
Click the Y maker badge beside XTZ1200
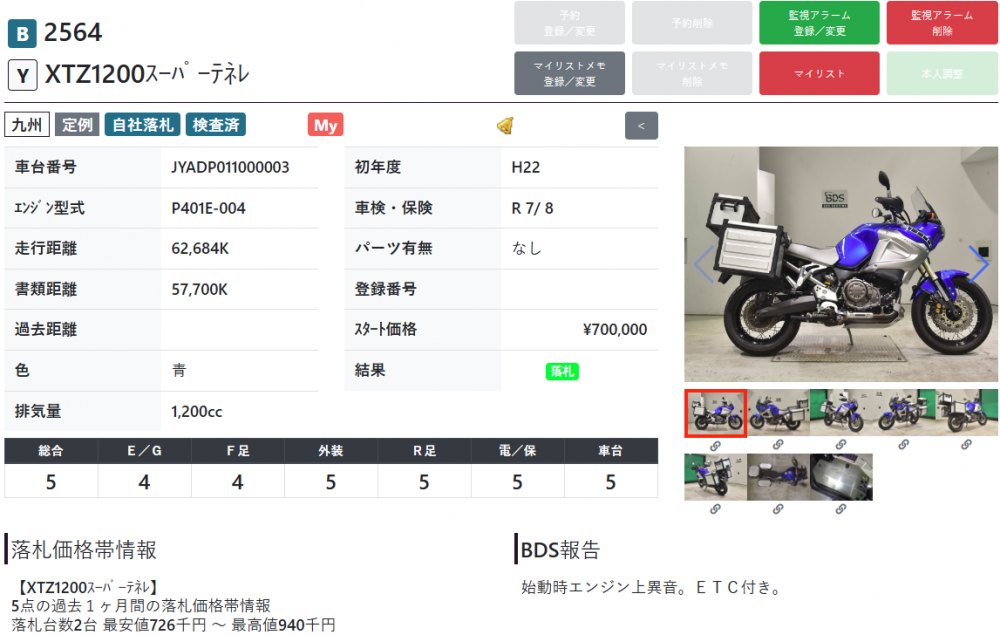point(22,75)
